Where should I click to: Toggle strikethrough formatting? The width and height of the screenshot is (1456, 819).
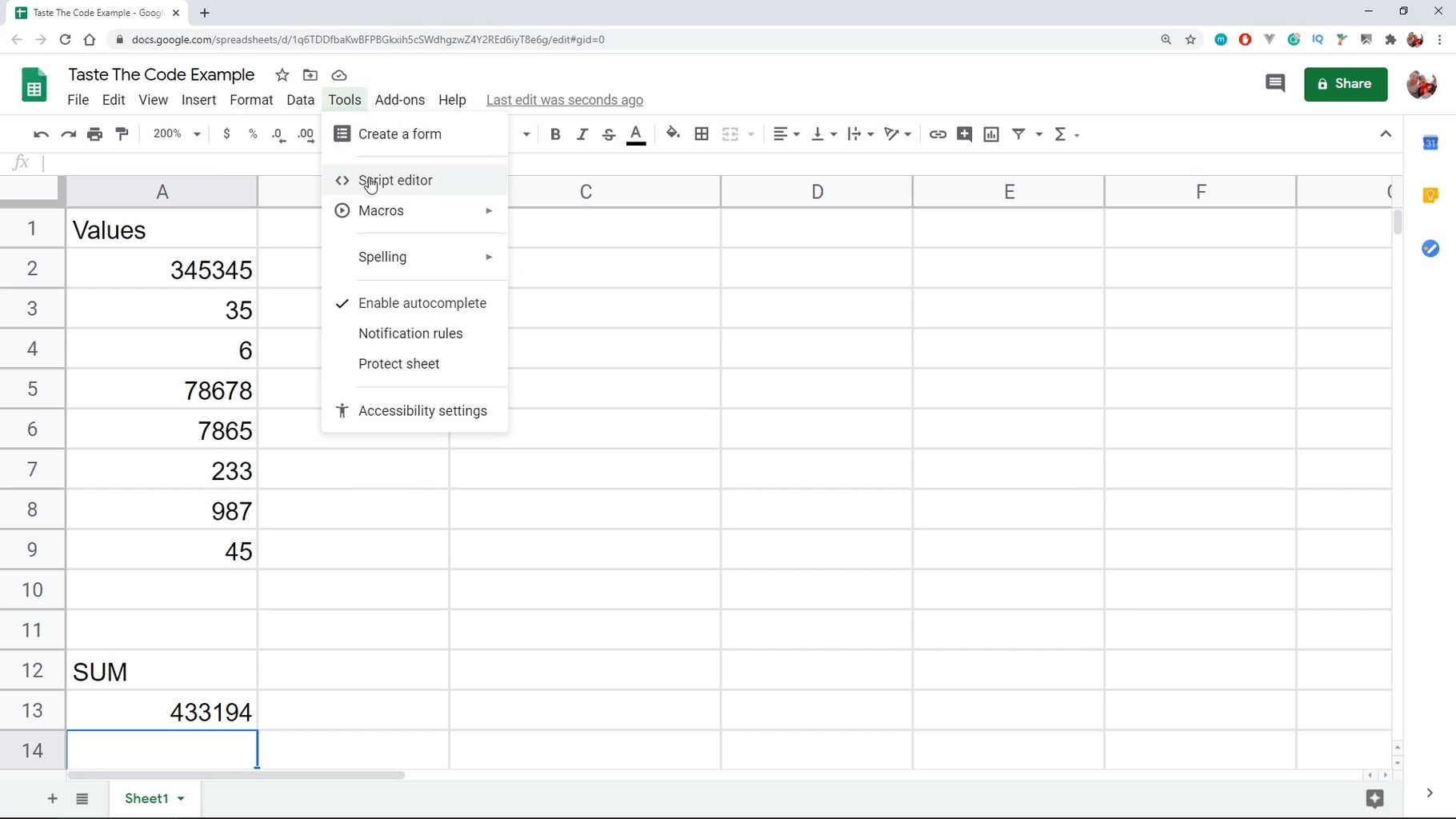[608, 134]
